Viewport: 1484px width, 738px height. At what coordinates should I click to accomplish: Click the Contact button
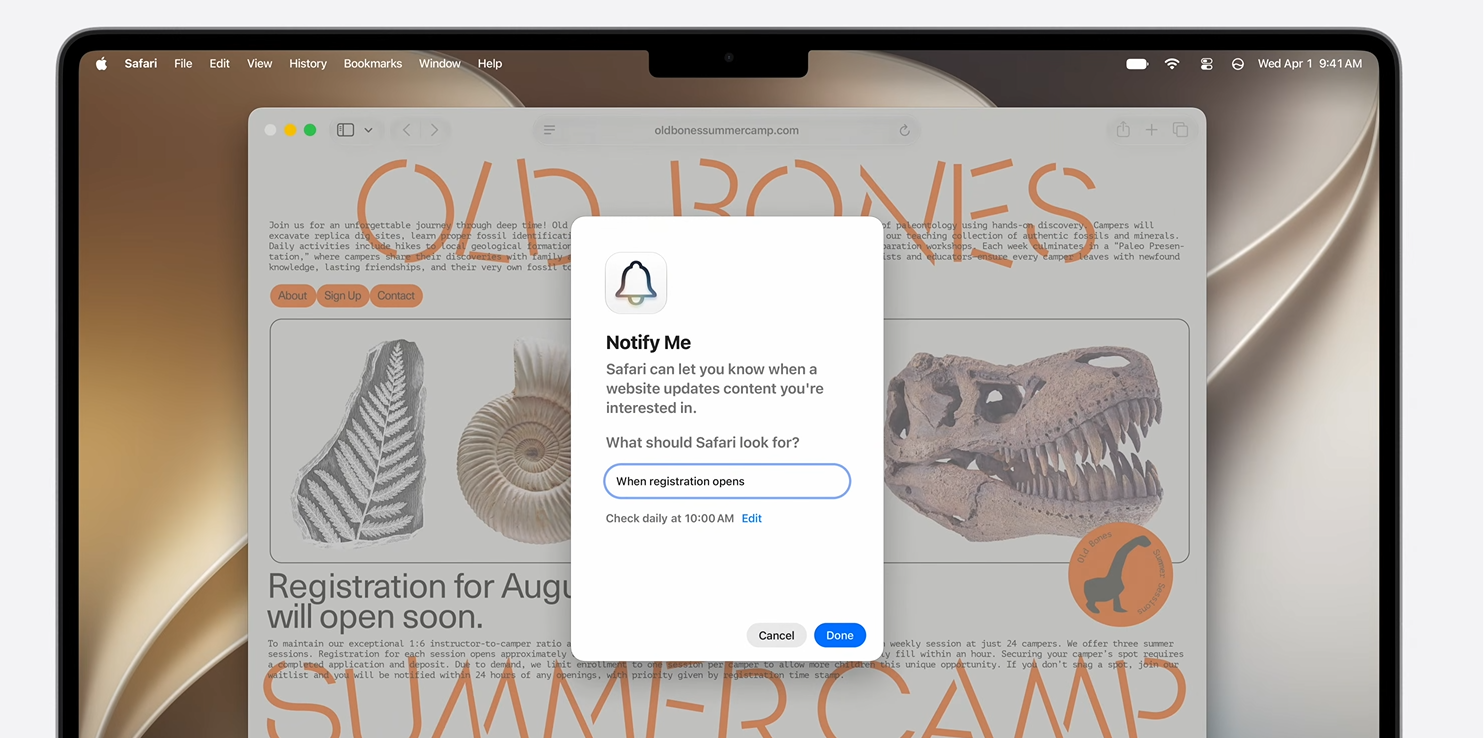coord(396,296)
